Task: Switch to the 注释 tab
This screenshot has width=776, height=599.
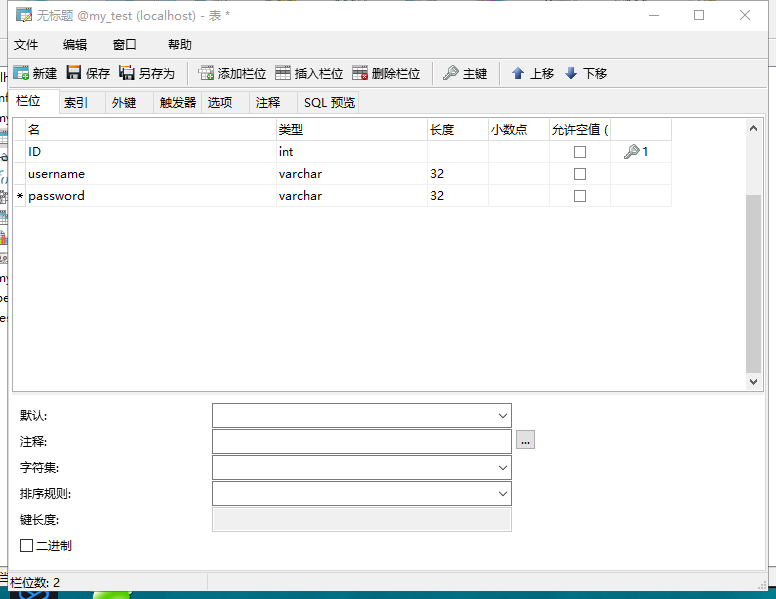Action: click(273, 102)
